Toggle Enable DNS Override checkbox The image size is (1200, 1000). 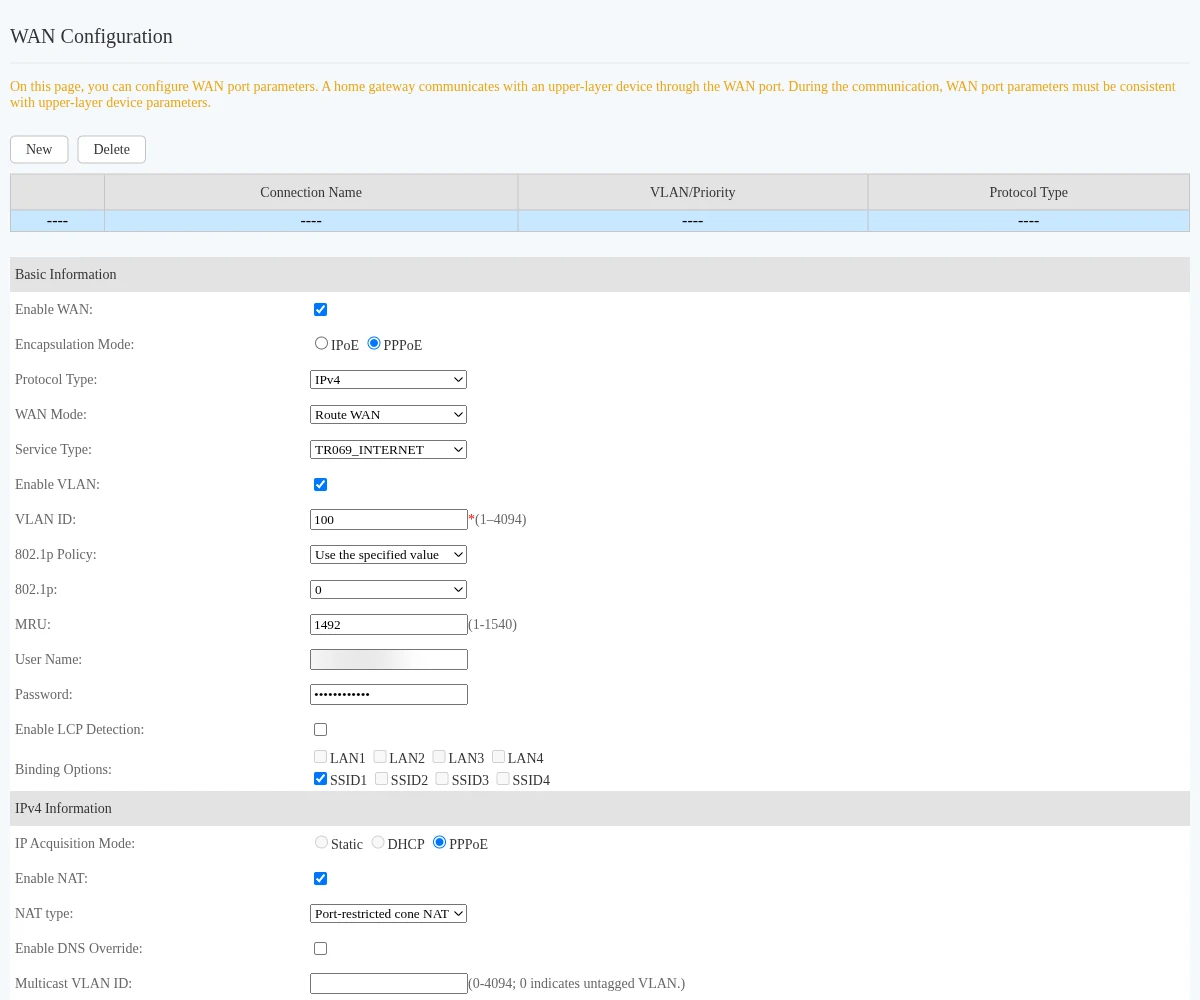[x=320, y=948]
